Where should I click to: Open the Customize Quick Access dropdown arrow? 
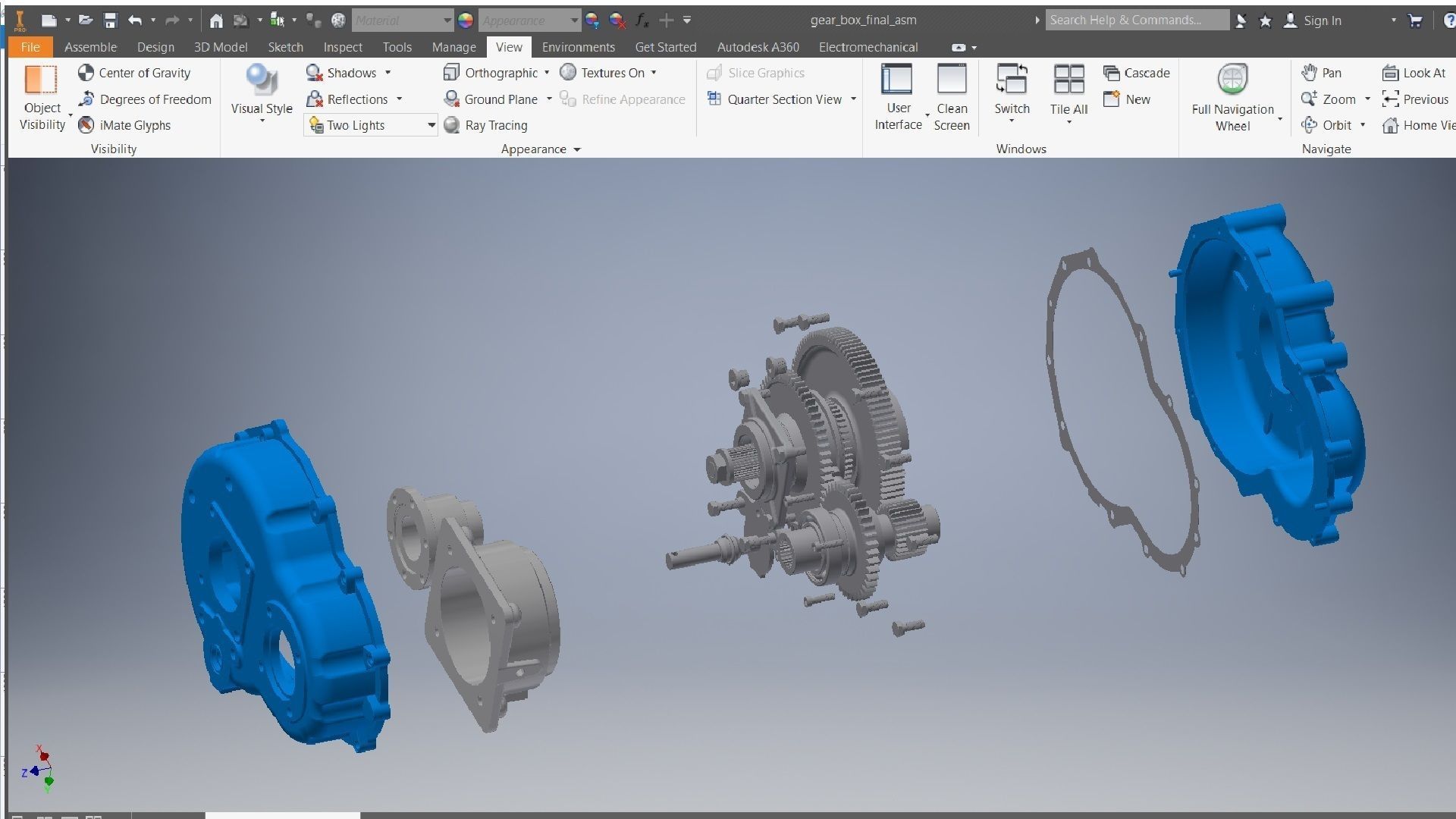(x=687, y=20)
